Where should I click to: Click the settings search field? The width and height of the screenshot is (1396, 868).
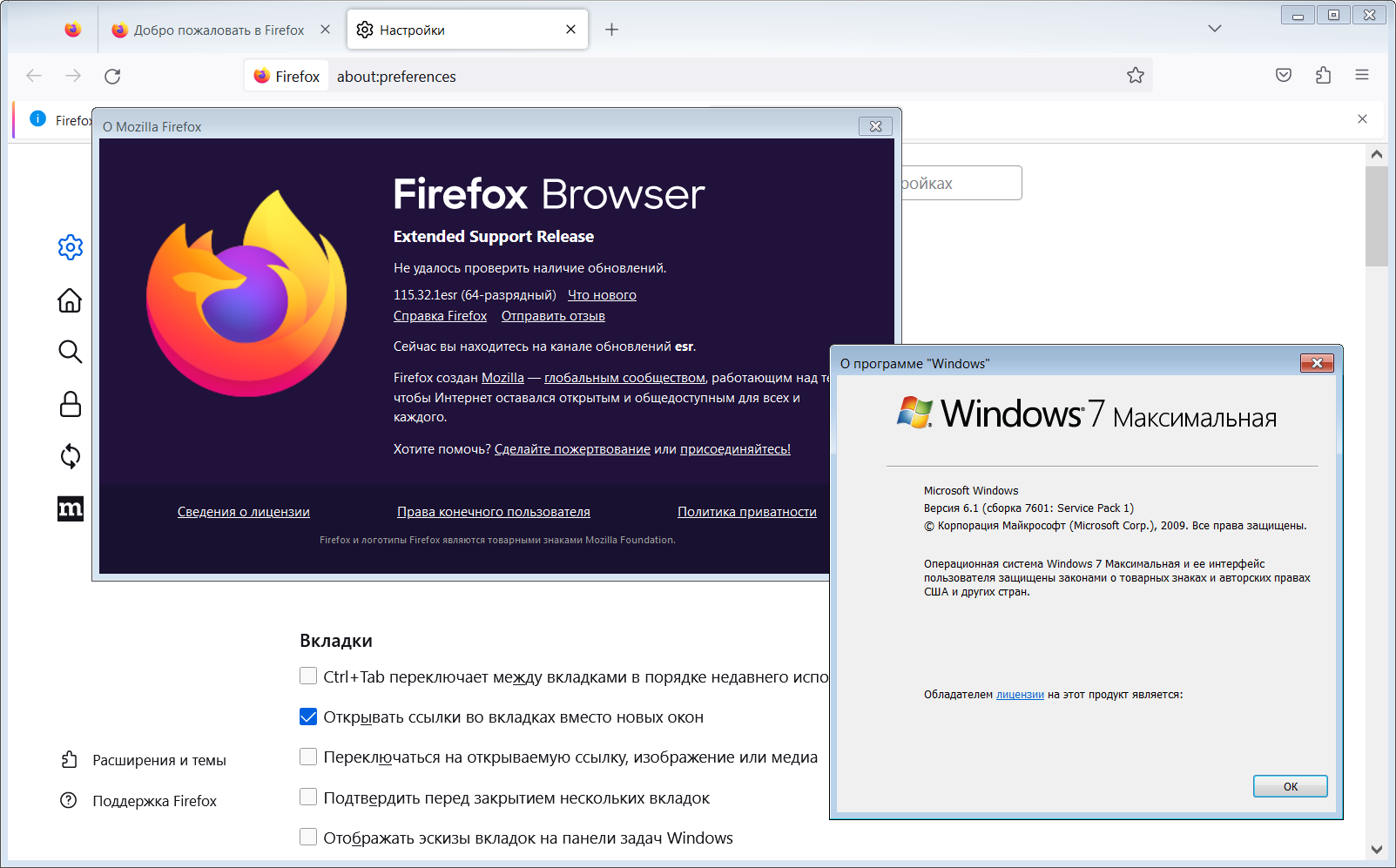[x=961, y=183]
